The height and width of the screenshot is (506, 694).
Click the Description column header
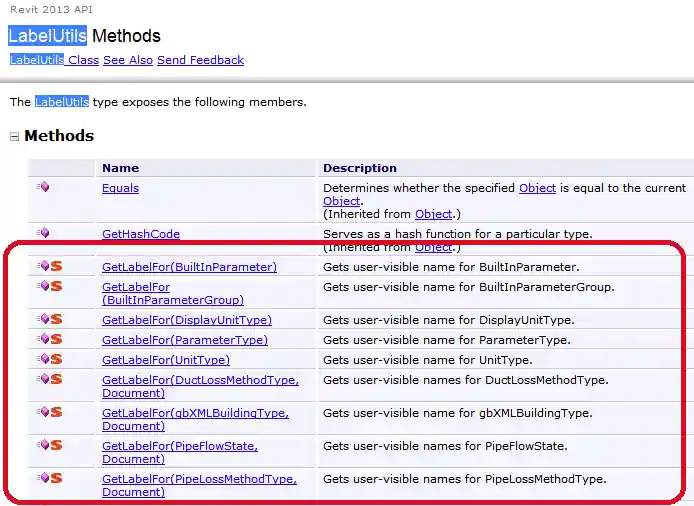(x=360, y=168)
